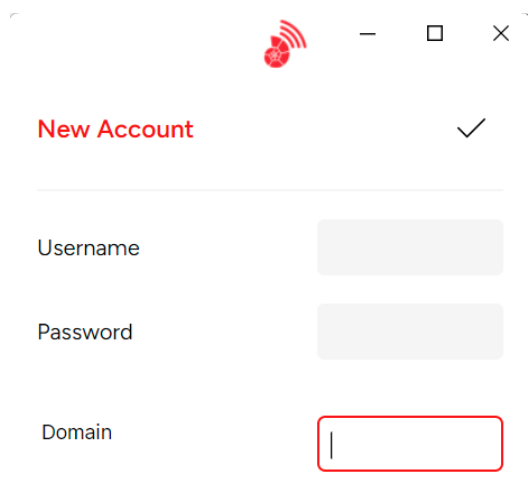Place the cursor in the gray Username box
Screen dimensions: 532x496
(410, 247)
